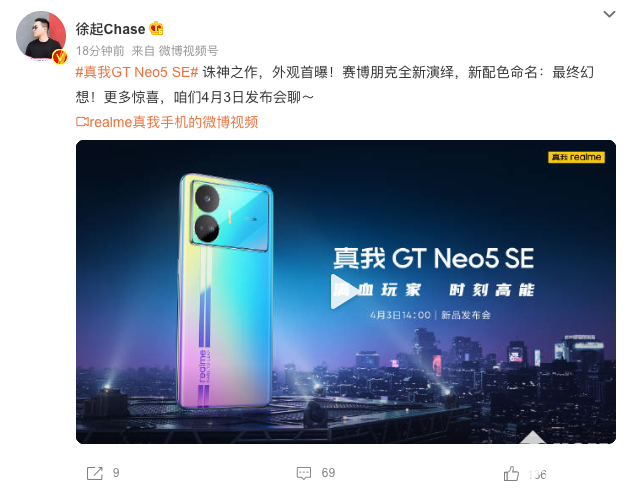Open the 徐起Chase username link
The image size is (631, 492).
(110, 29)
